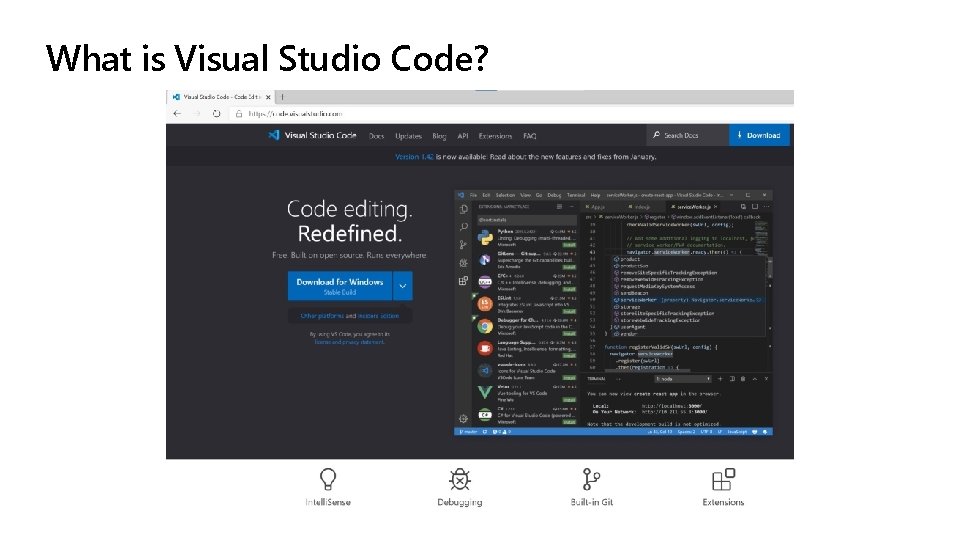Open Source Control in activity bar
This screenshot has width=960, height=540.
click(463, 245)
